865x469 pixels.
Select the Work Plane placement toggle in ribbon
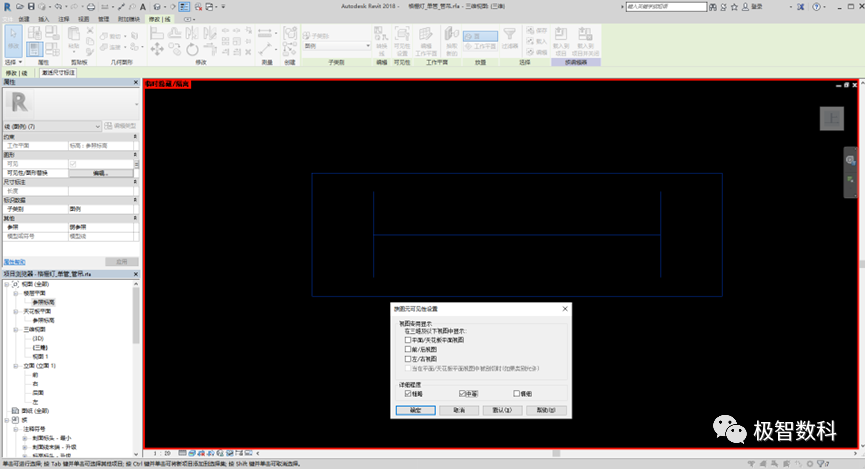click(x=480, y=46)
